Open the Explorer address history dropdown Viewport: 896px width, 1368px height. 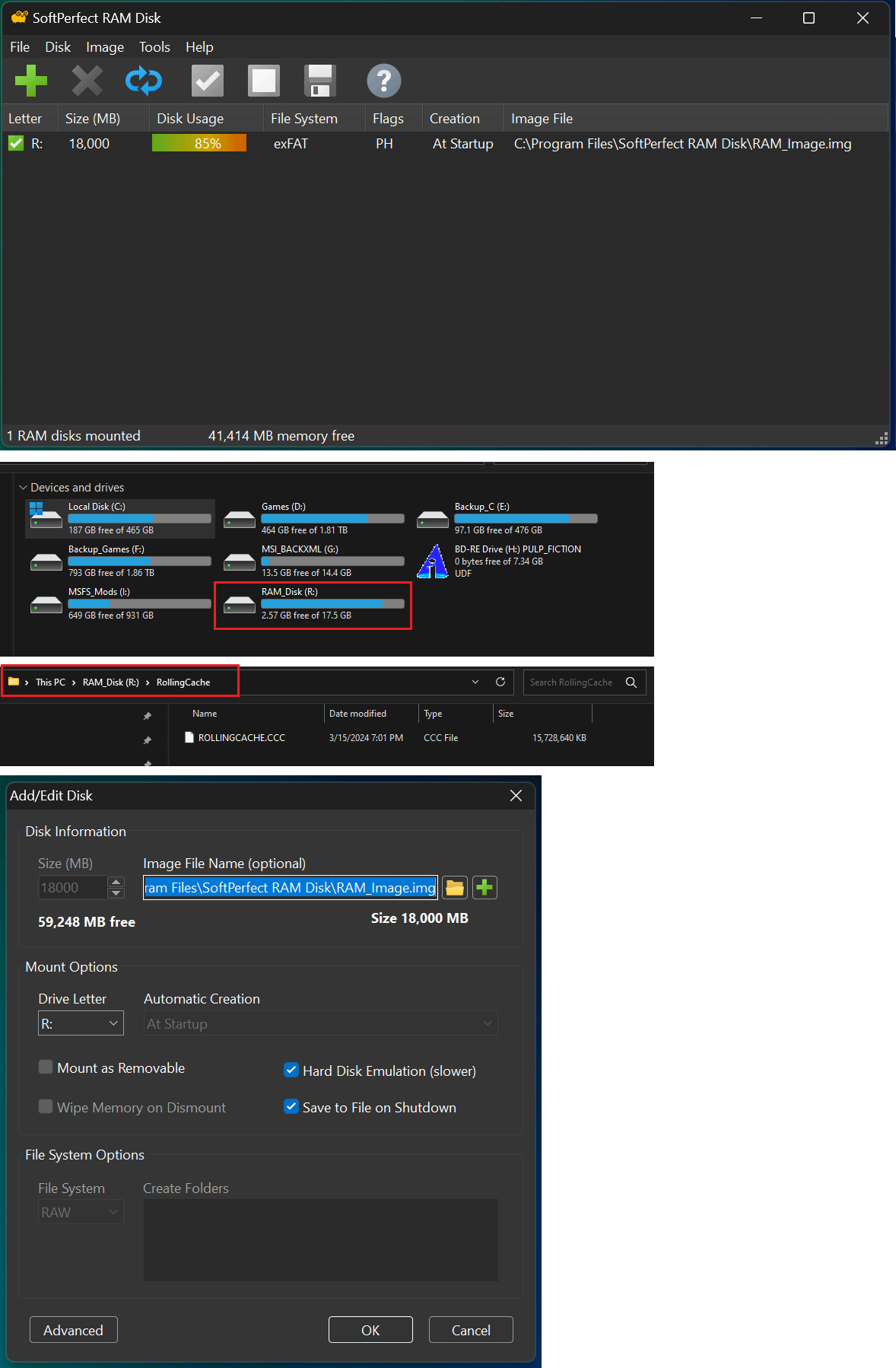[475, 682]
